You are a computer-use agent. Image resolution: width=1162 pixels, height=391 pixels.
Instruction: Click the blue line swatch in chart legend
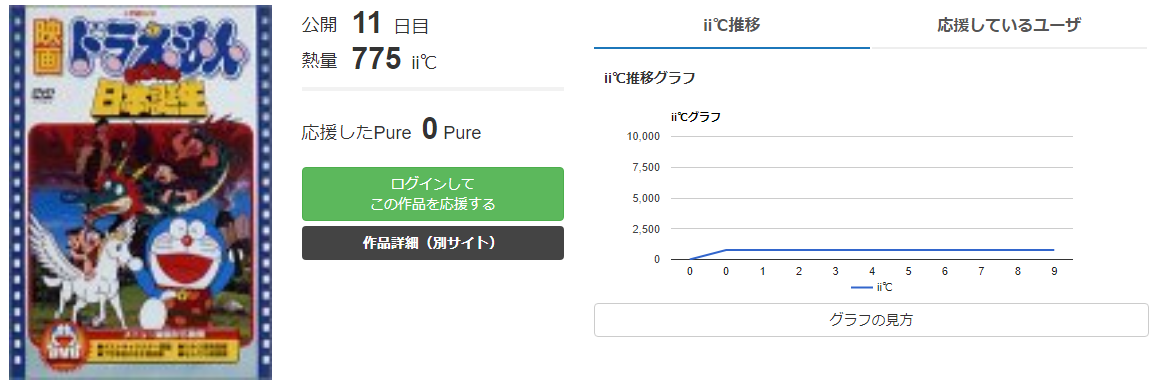(x=861, y=287)
